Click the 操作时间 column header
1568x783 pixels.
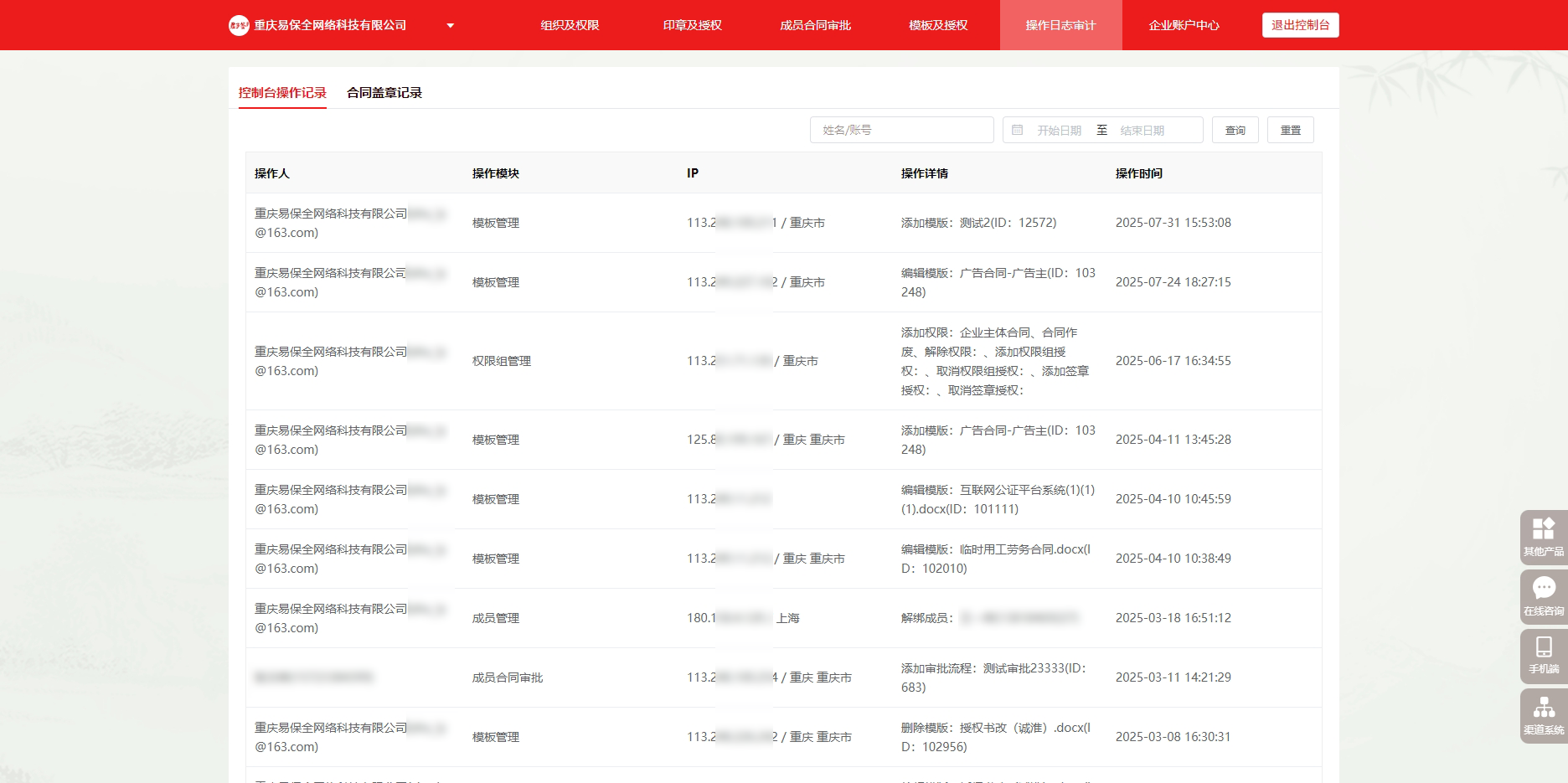(1138, 173)
